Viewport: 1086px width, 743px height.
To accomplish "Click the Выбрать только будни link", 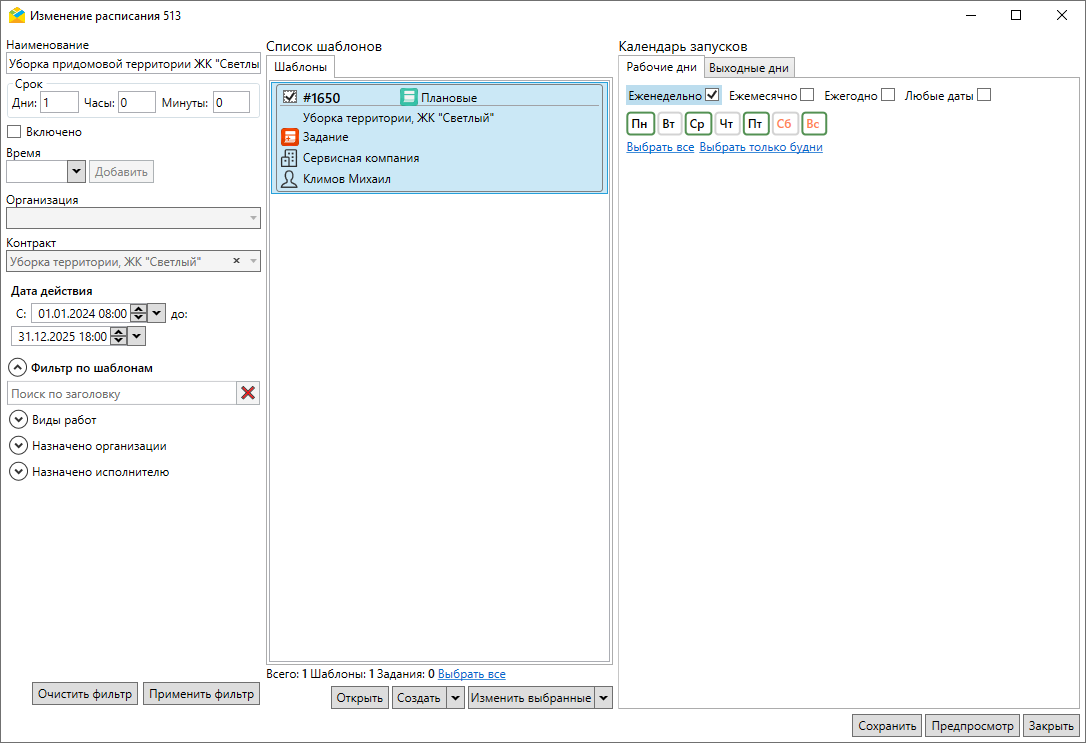I will [760, 147].
